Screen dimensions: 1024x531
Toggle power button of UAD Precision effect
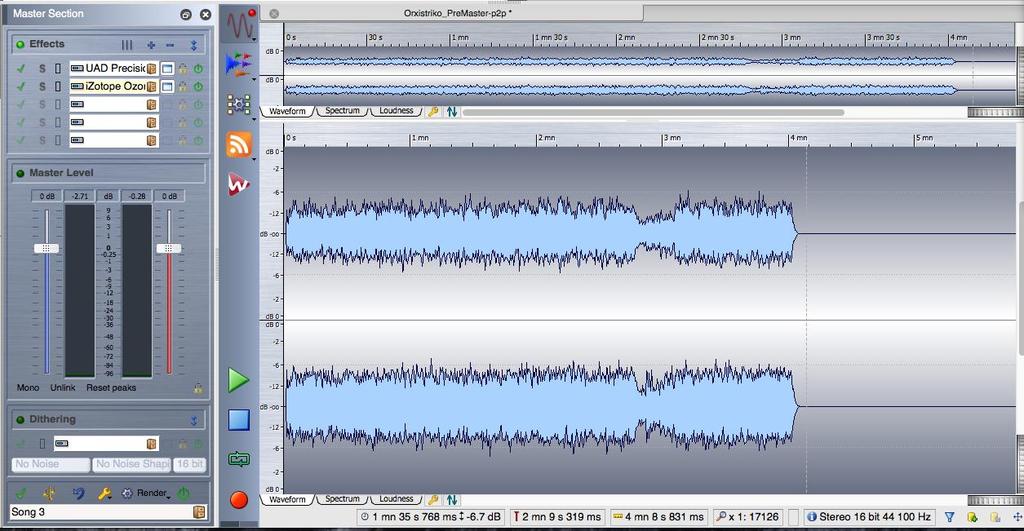(198, 69)
